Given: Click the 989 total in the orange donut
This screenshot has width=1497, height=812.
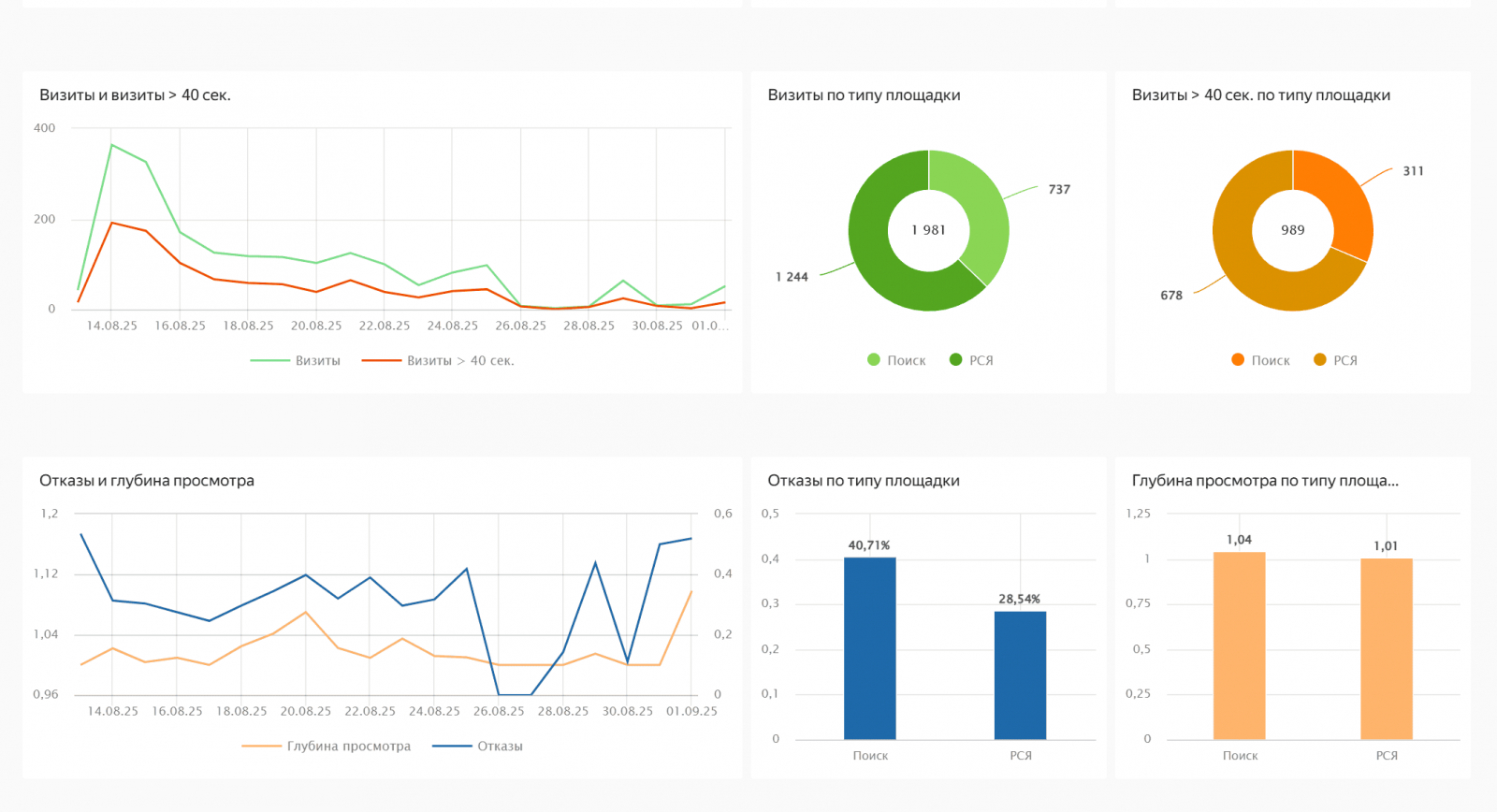Looking at the screenshot, I should pyautogui.click(x=1292, y=230).
